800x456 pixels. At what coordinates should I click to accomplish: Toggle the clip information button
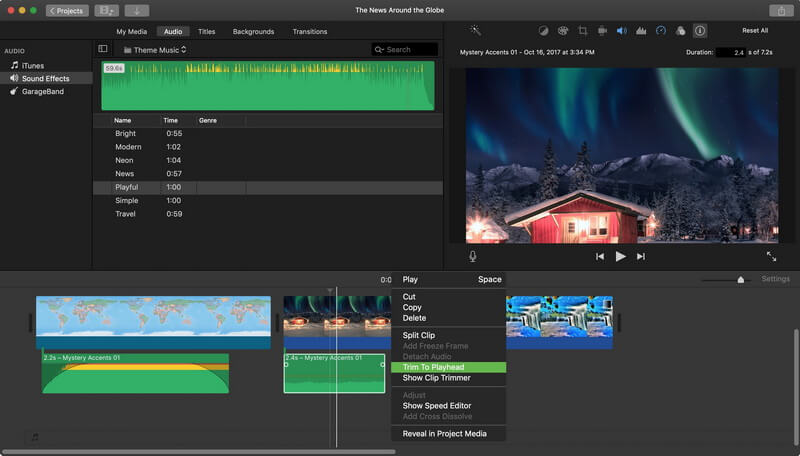699,31
